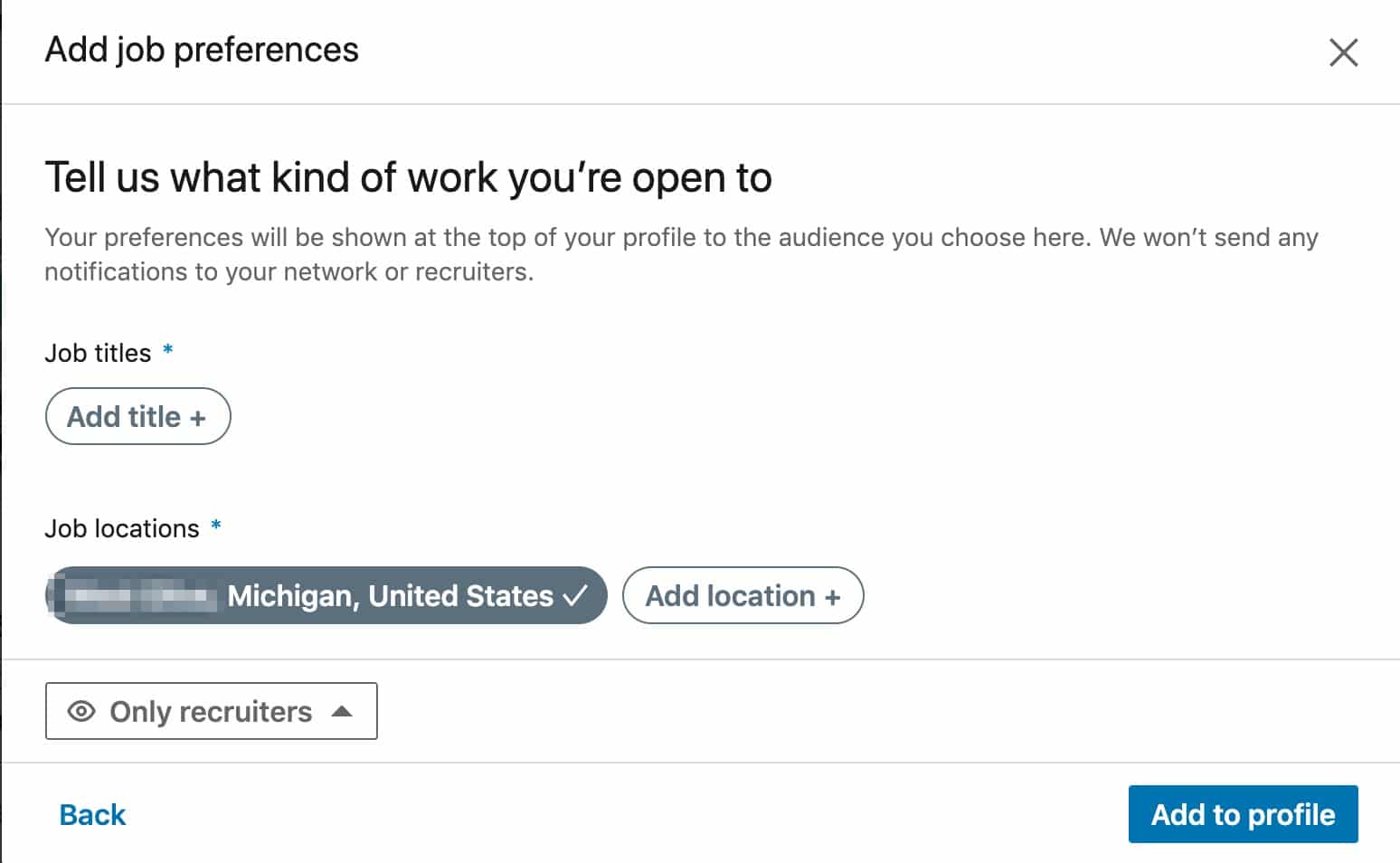Screen dimensions: 1400x863
Task: Click the plus icon inside Add title
Action: pyautogui.click(x=197, y=419)
